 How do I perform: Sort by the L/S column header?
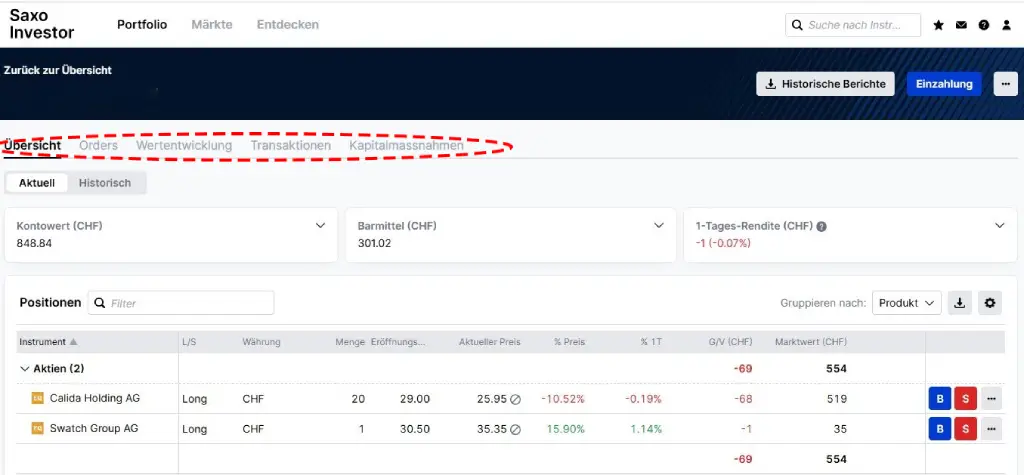pos(189,342)
